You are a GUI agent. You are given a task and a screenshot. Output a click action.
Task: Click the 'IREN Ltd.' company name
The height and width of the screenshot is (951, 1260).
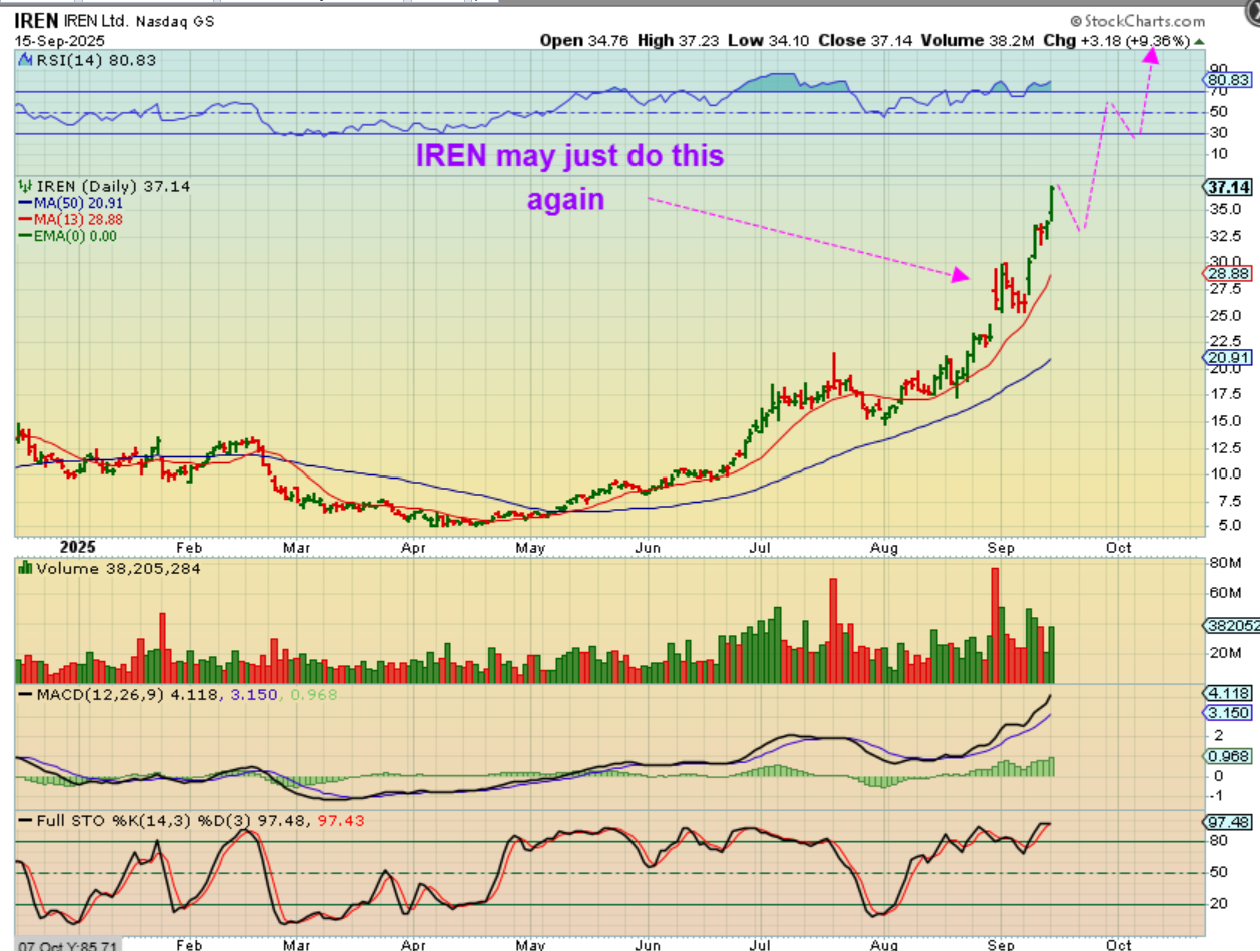pyautogui.click(x=96, y=21)
